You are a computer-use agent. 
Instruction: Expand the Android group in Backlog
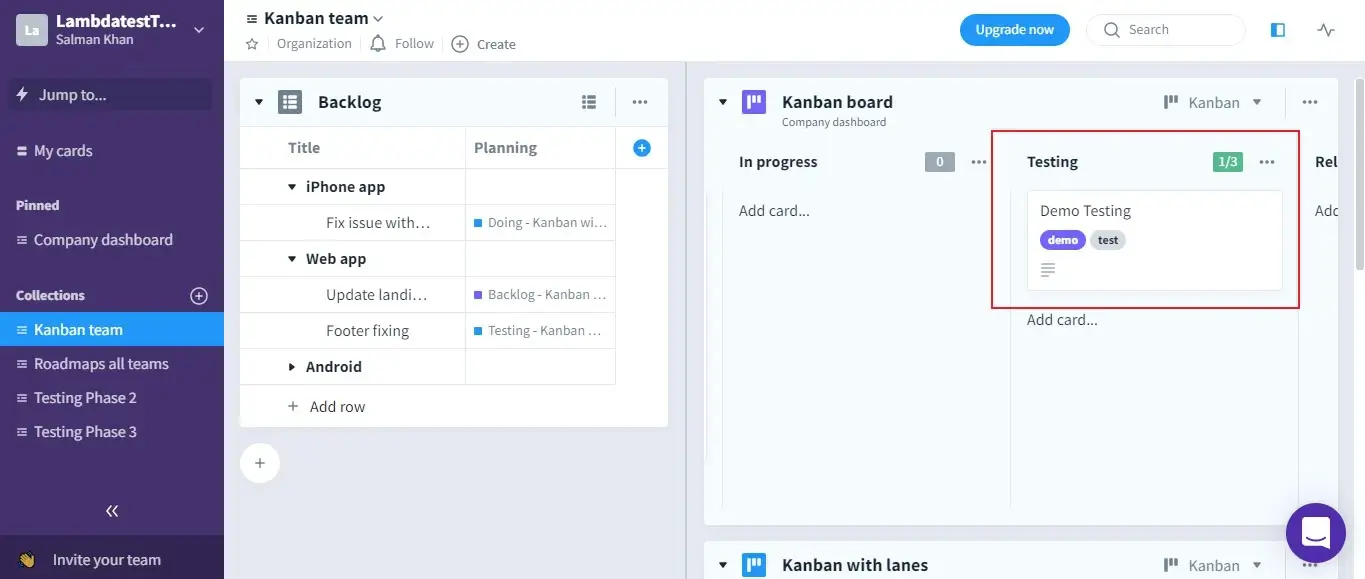290,366
